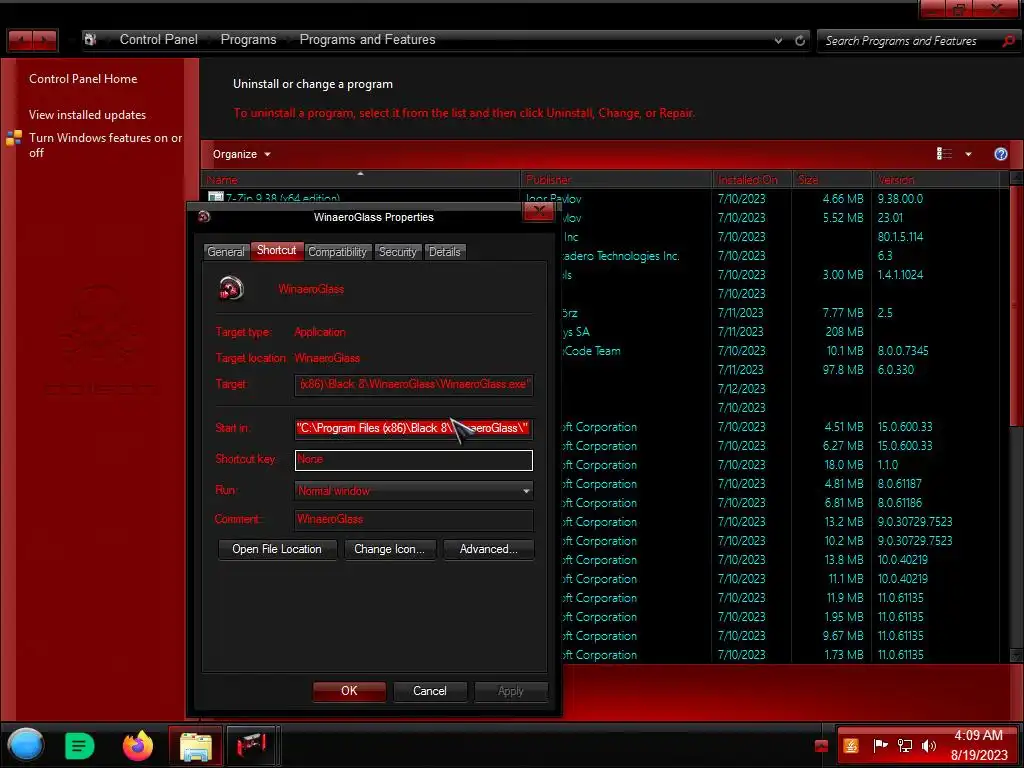Open View installed updates link
The image size is (1024, 768).
pyautogui.click(x=87, y=115)
